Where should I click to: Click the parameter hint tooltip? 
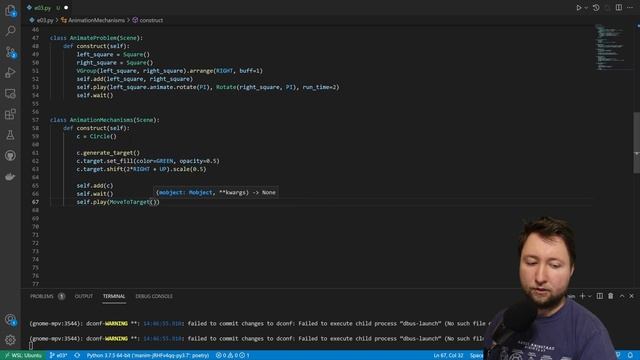216,192
